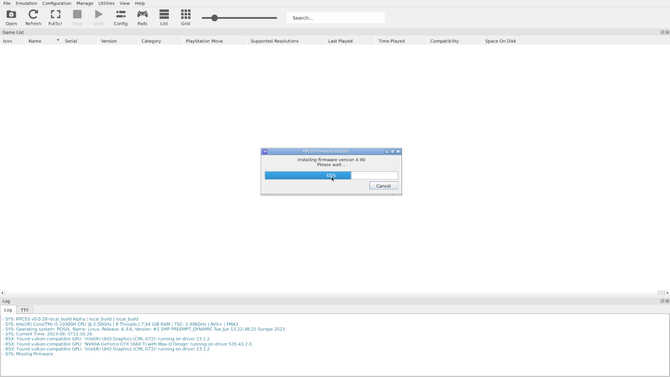Switch to the TTY tab
This screenshot has width=670, height=377.
(25, 310)
